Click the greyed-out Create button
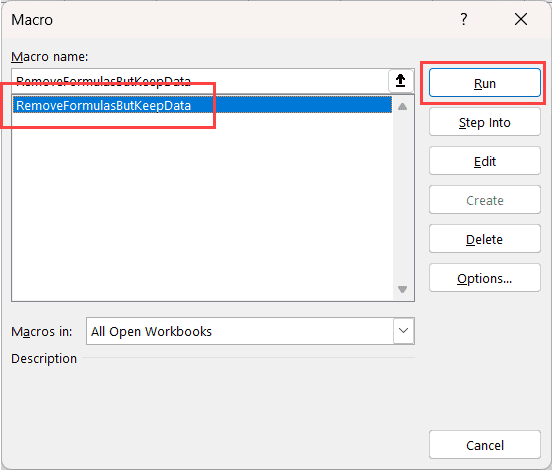Image resolution: width=552 pixels, height=470 pixels. pos(485,200)
